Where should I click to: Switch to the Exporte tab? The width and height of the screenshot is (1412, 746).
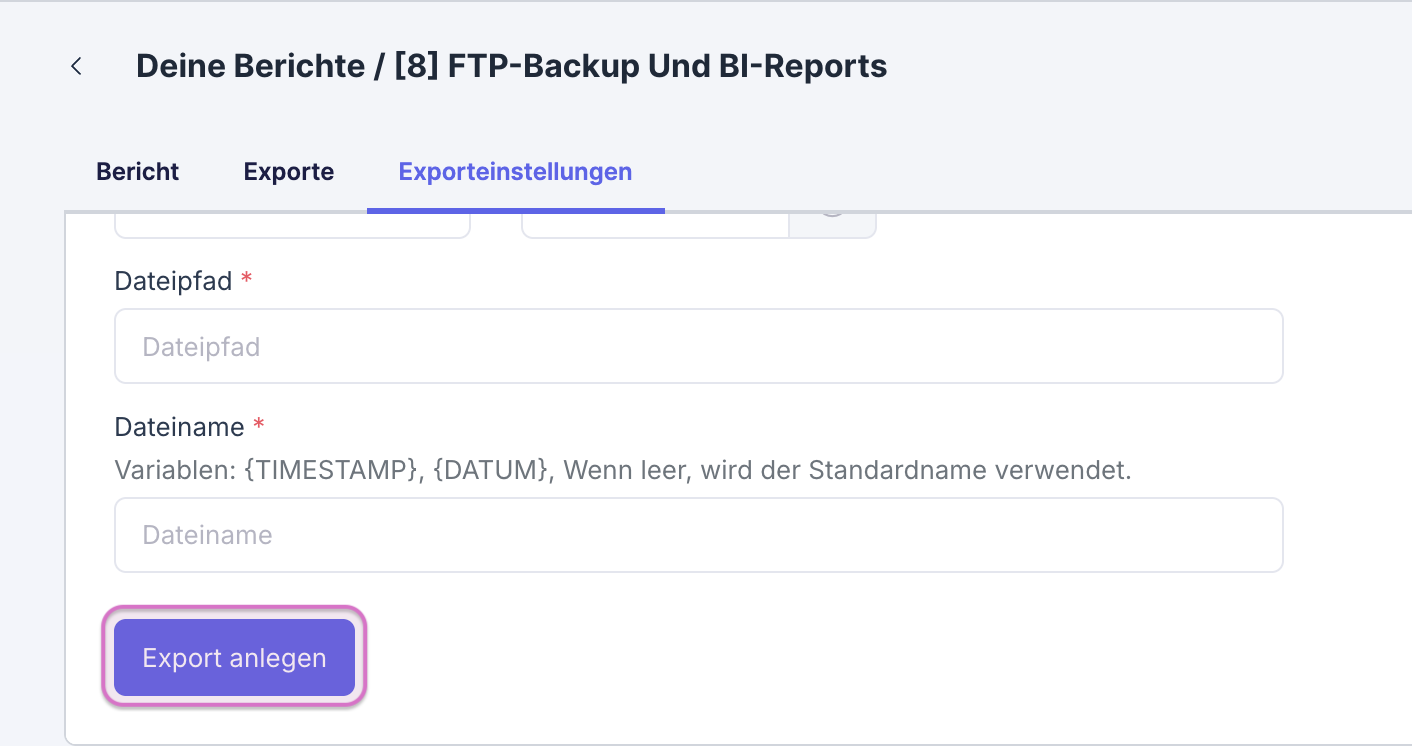288,172
